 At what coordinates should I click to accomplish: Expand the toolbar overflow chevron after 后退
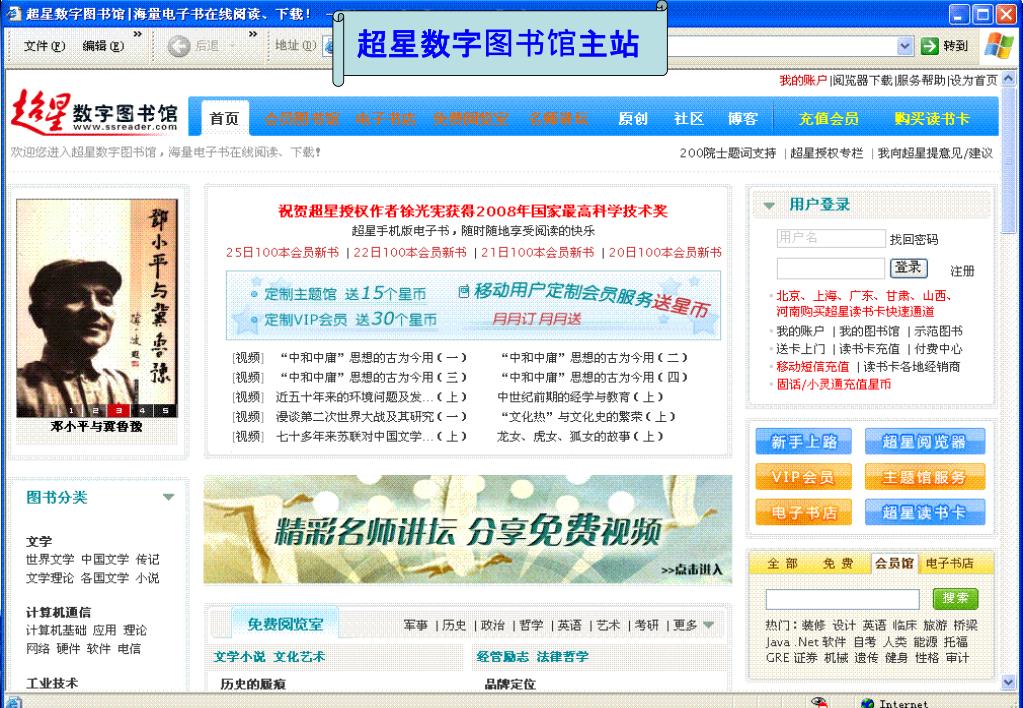pyautogui.click(x=252, y=33)
